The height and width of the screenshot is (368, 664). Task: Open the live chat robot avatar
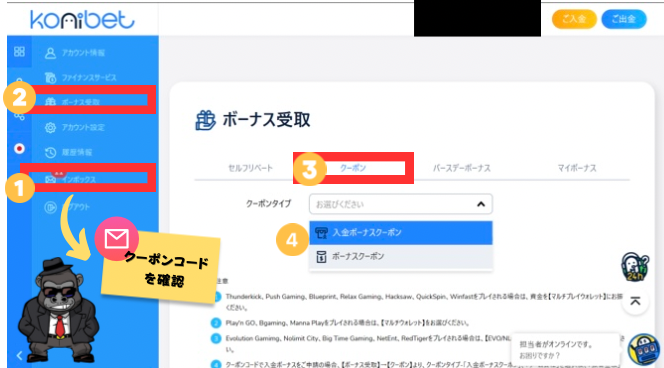click(643, 350)
